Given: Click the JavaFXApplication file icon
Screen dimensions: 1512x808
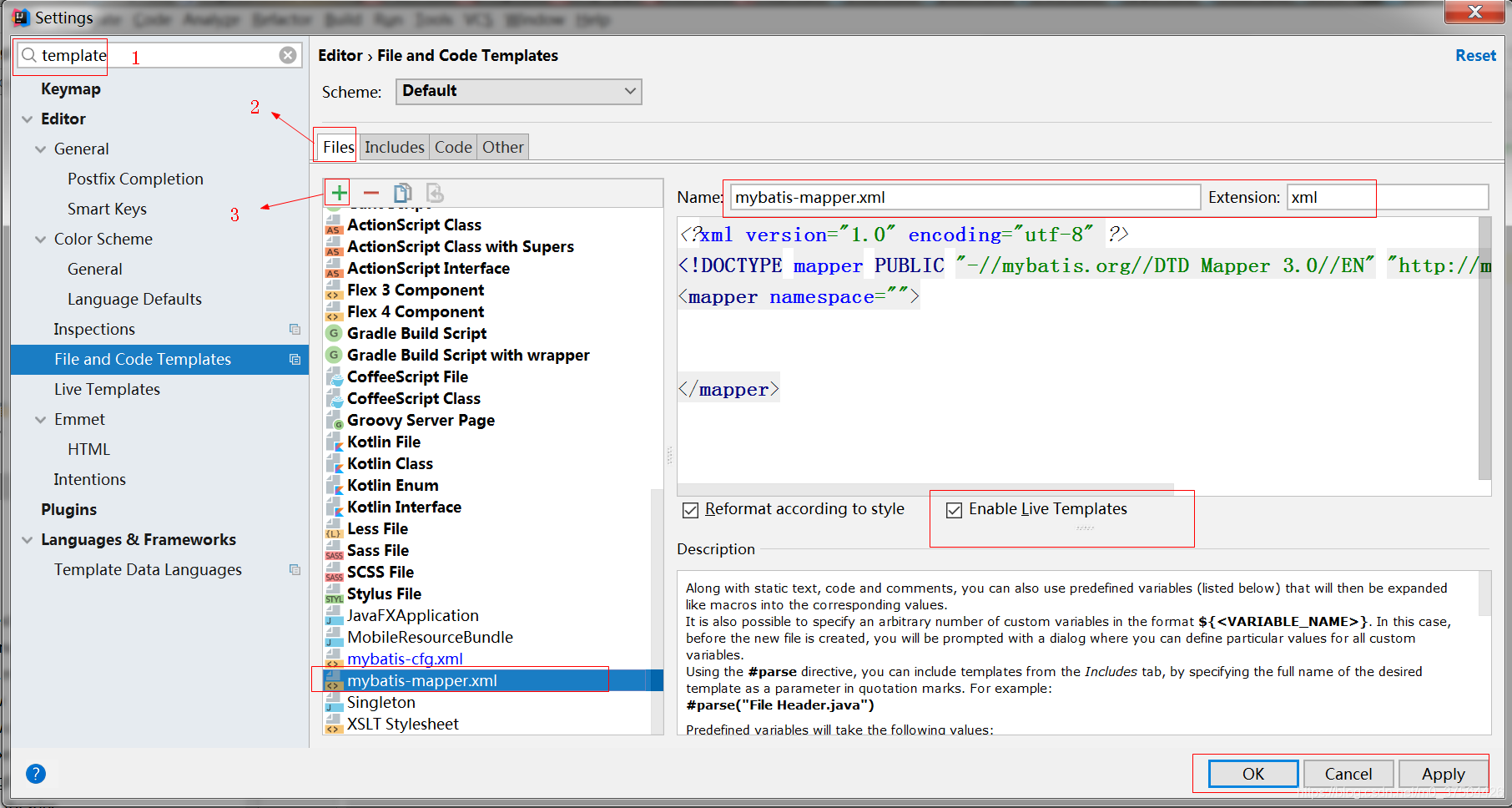Looking at the screenshot, I should pos(334,616).
